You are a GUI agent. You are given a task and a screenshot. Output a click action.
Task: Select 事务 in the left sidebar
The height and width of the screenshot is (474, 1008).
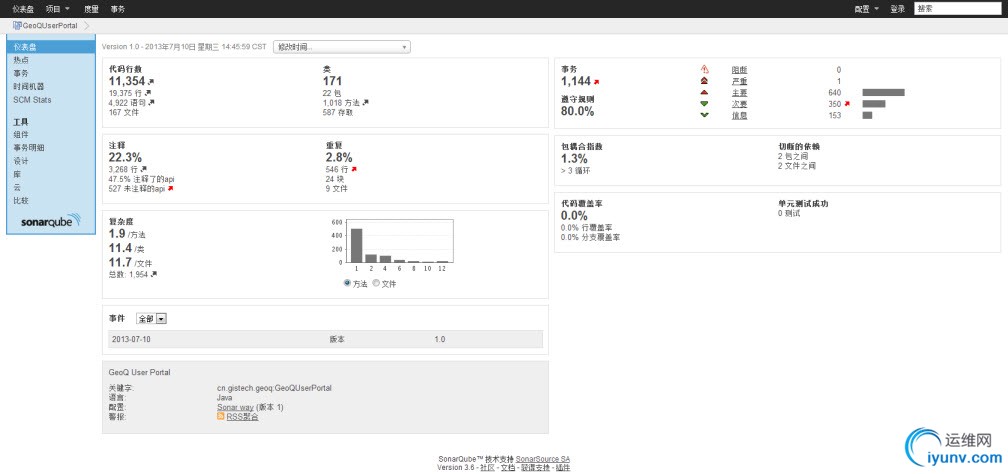21,73
